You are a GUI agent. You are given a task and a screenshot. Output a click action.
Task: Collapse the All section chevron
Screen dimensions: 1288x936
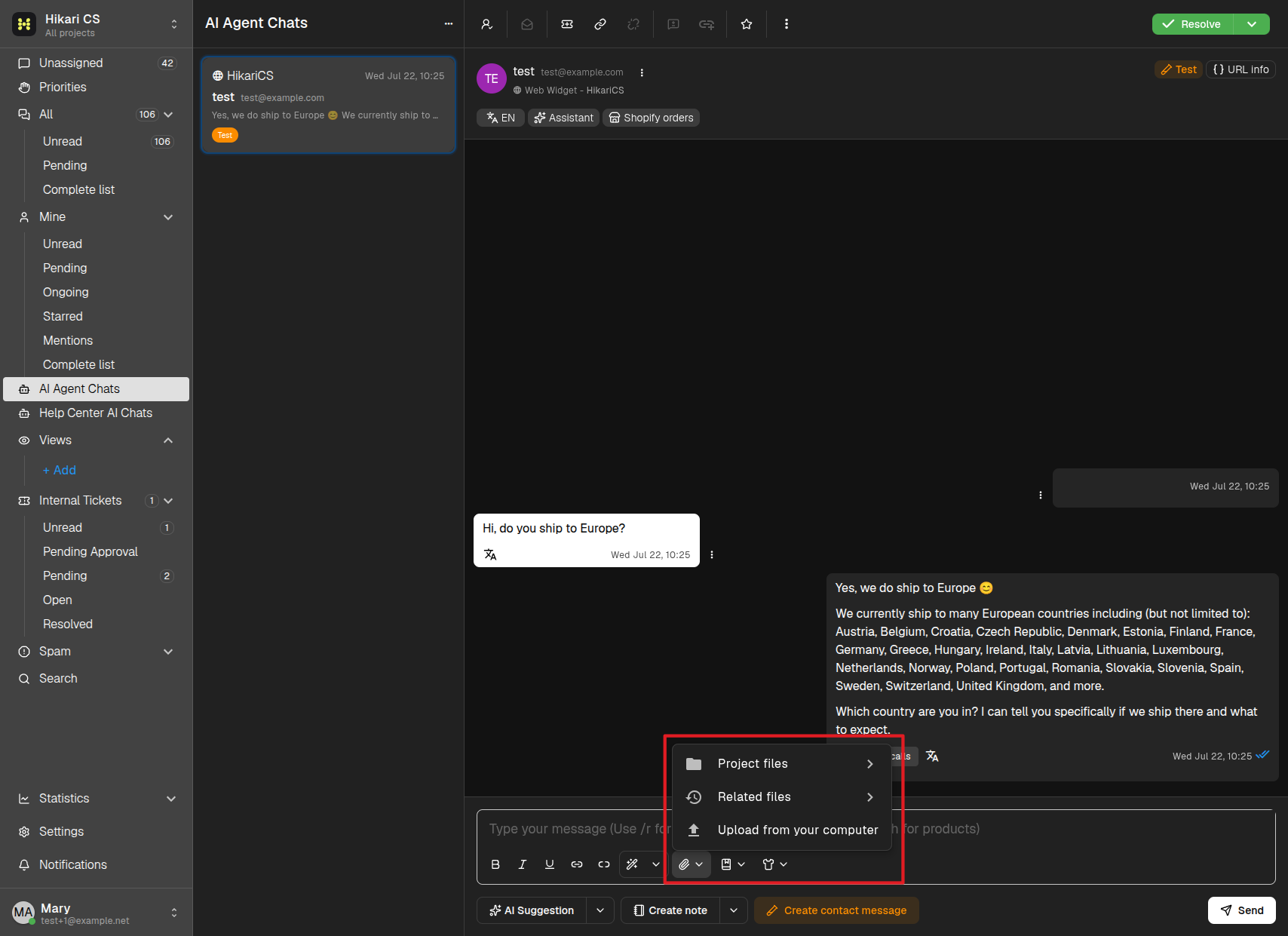click(x=168, y=115)
